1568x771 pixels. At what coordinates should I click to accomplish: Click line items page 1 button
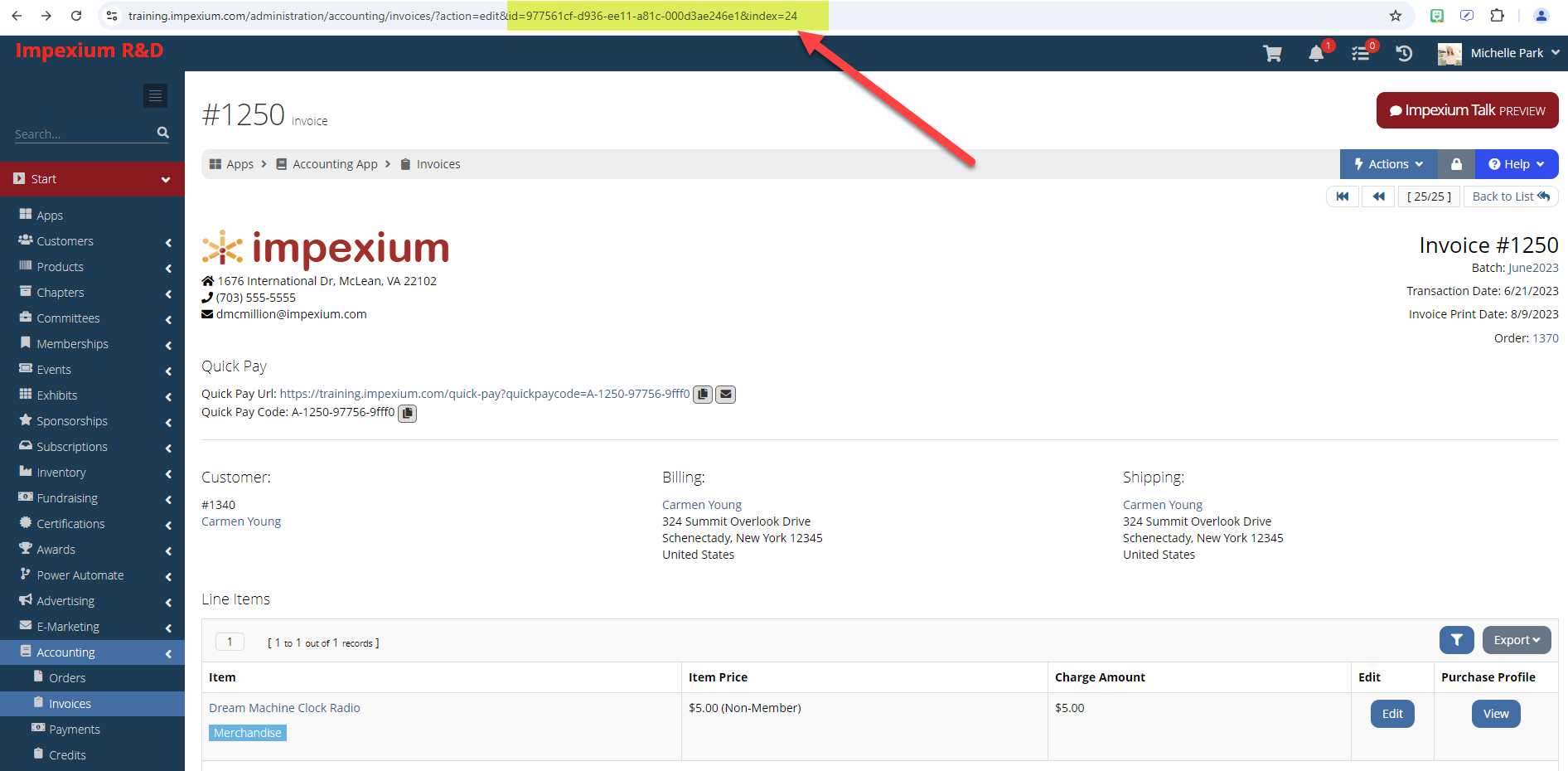click(x=230, y=642)
